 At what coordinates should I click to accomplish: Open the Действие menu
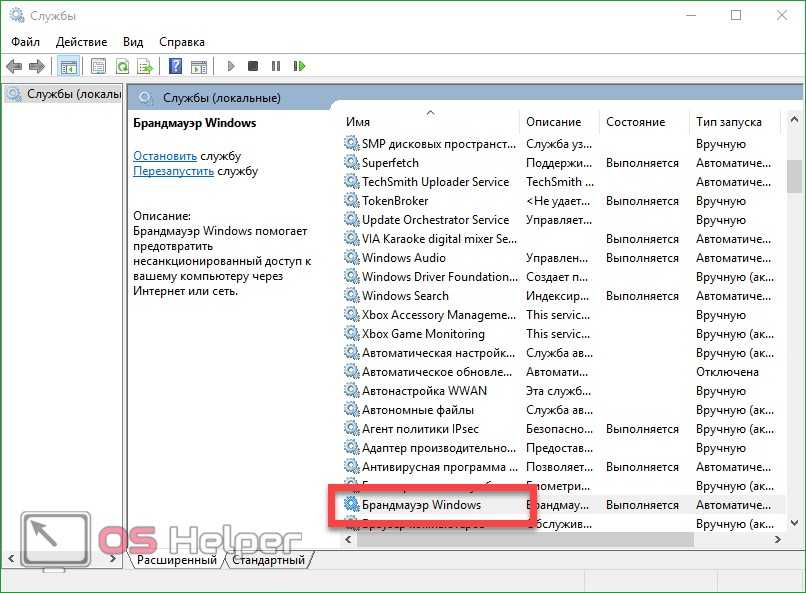click(81, 42)
